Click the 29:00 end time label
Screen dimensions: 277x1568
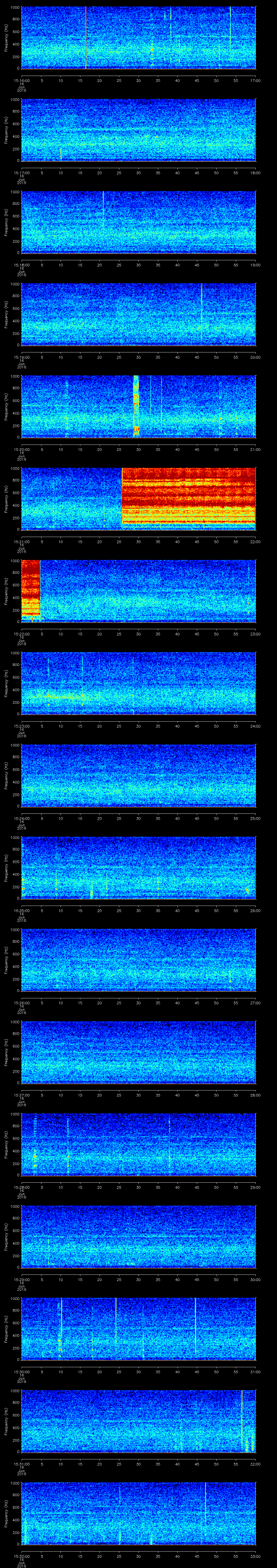255,1187
